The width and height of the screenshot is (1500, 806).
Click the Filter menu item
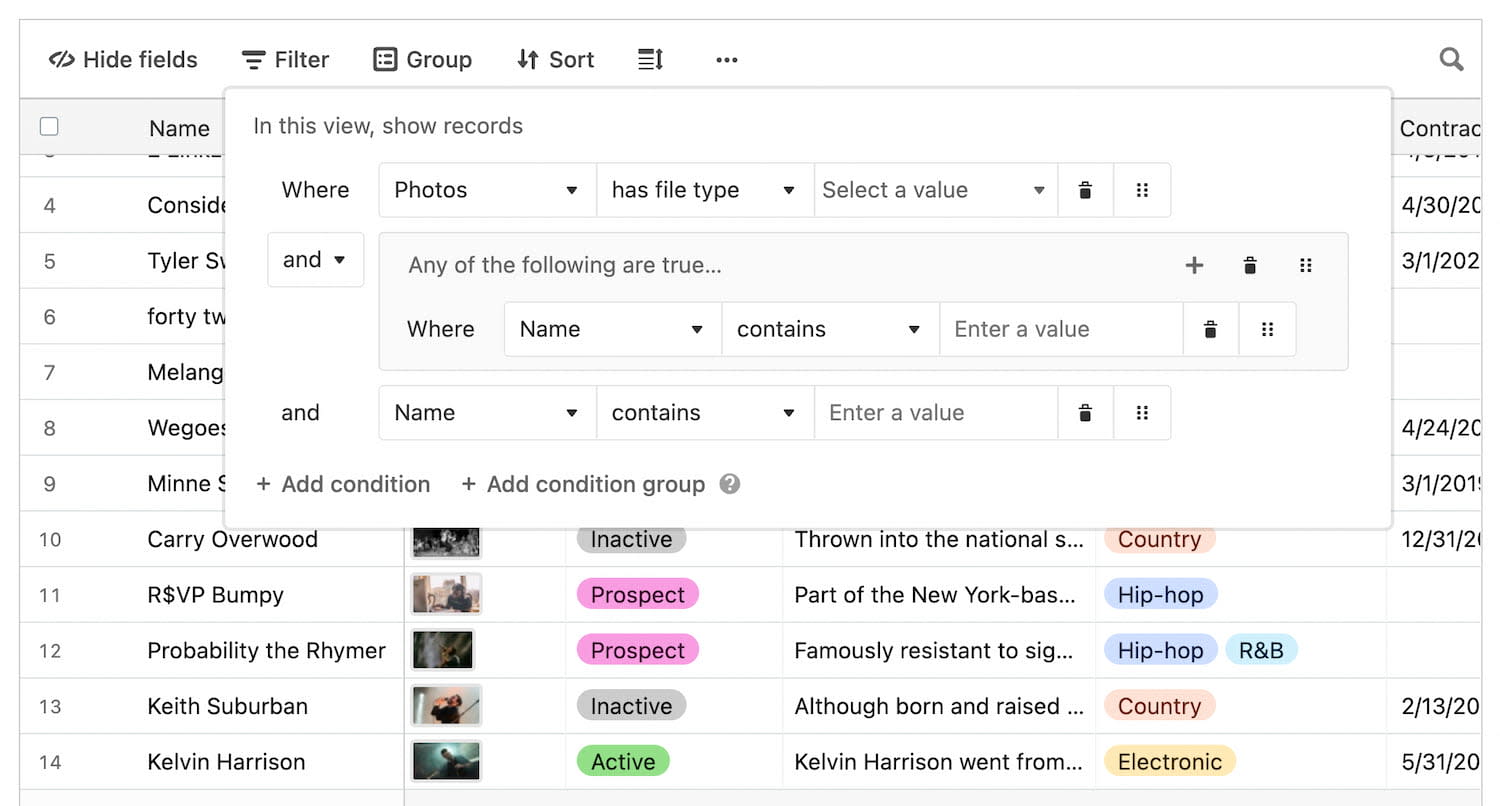click(x=286, y=59)
